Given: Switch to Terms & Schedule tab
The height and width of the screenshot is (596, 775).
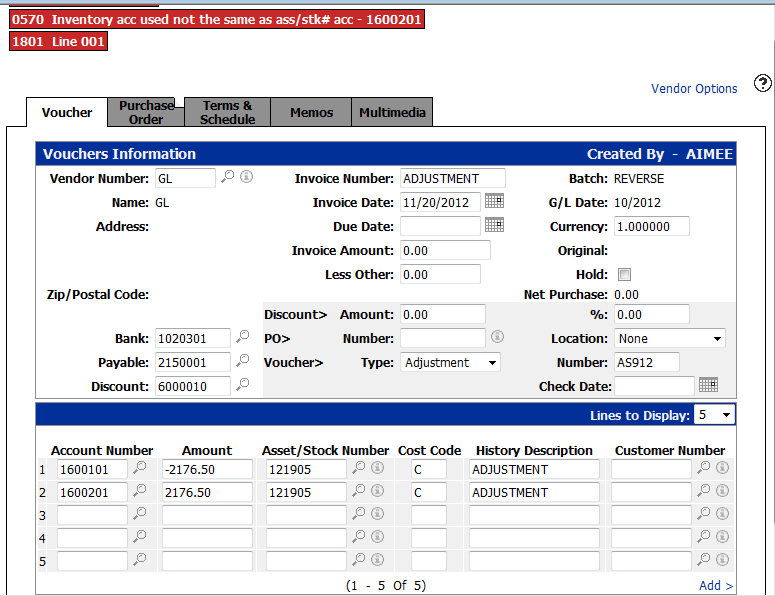Looking at the screenshot, I should click(x=227, y=112).
